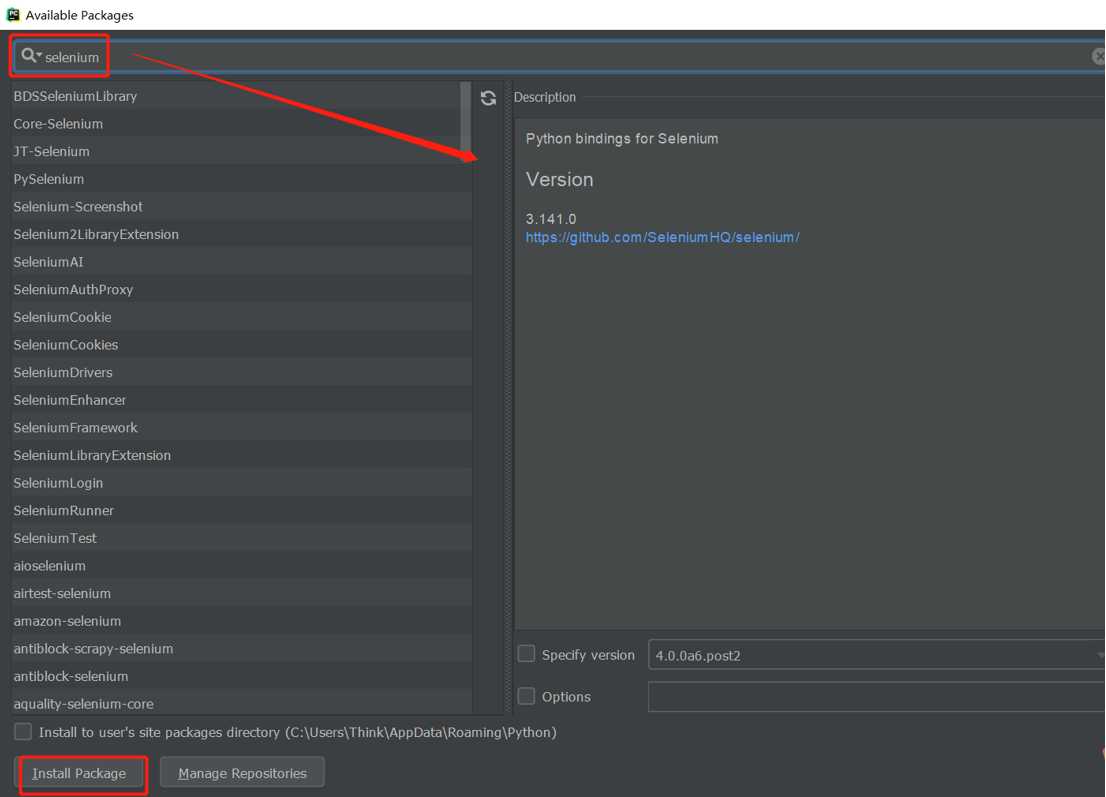Select amazon-selenium package row
The image size is (1106, 797).
point(241,621)
